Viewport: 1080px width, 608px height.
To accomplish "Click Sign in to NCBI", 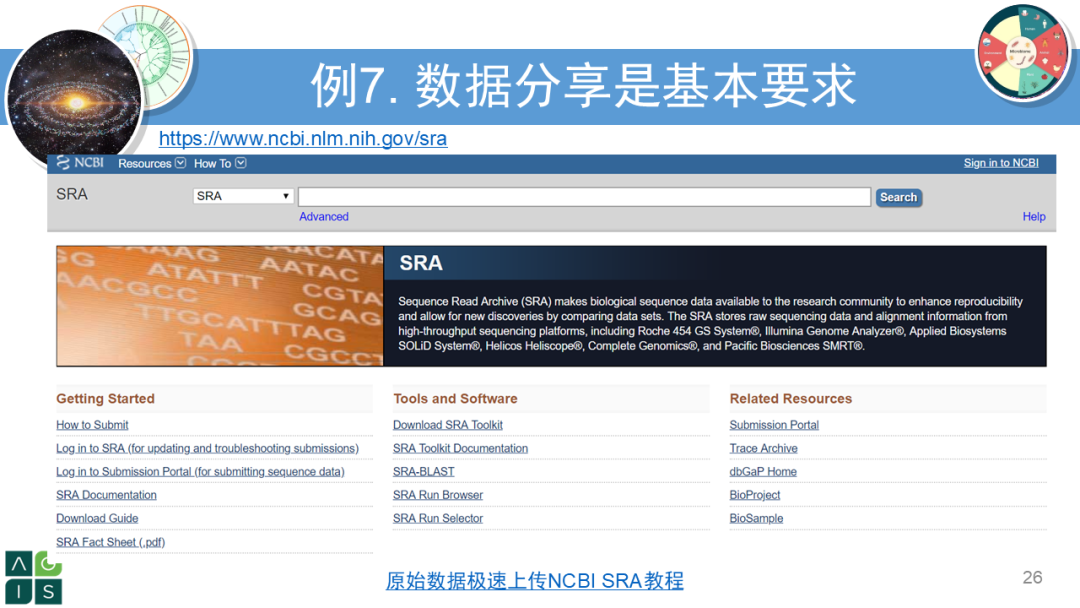I will (x=1001, y=162).
